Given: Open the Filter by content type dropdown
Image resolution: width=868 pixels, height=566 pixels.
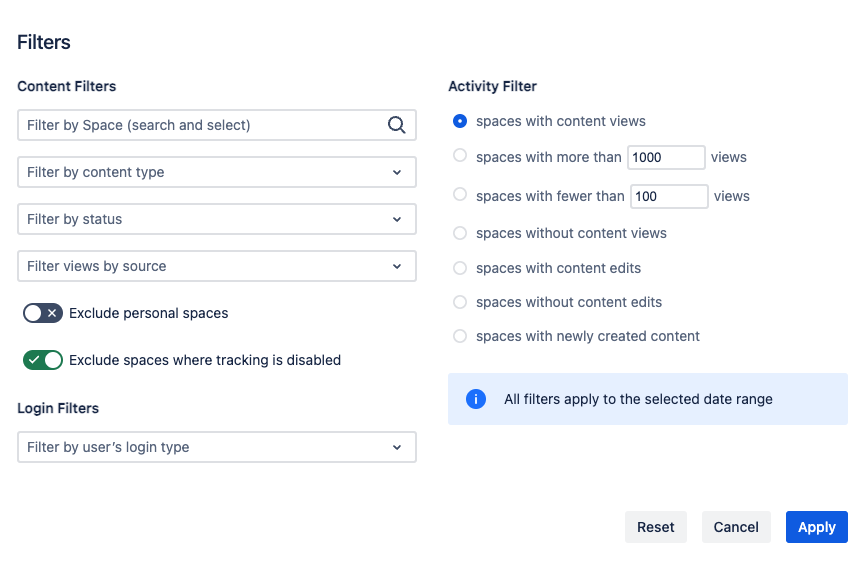Looking at the screenshot, I should (x=216, y=172).
